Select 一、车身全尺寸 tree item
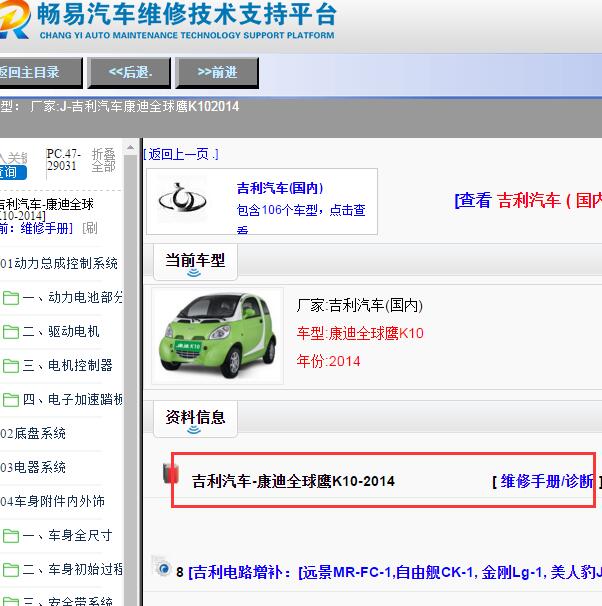Screen dimensions: 602x606 [x=68, y=535]
